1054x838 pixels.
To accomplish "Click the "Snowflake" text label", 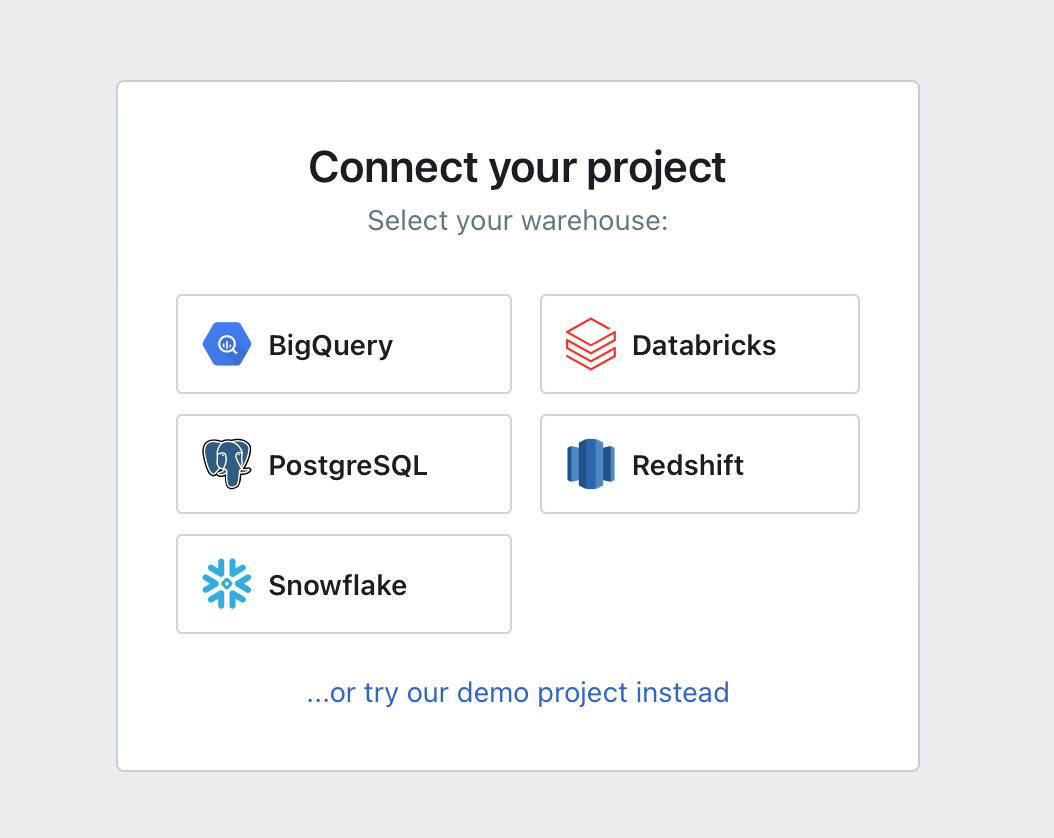I will (338, 586).
